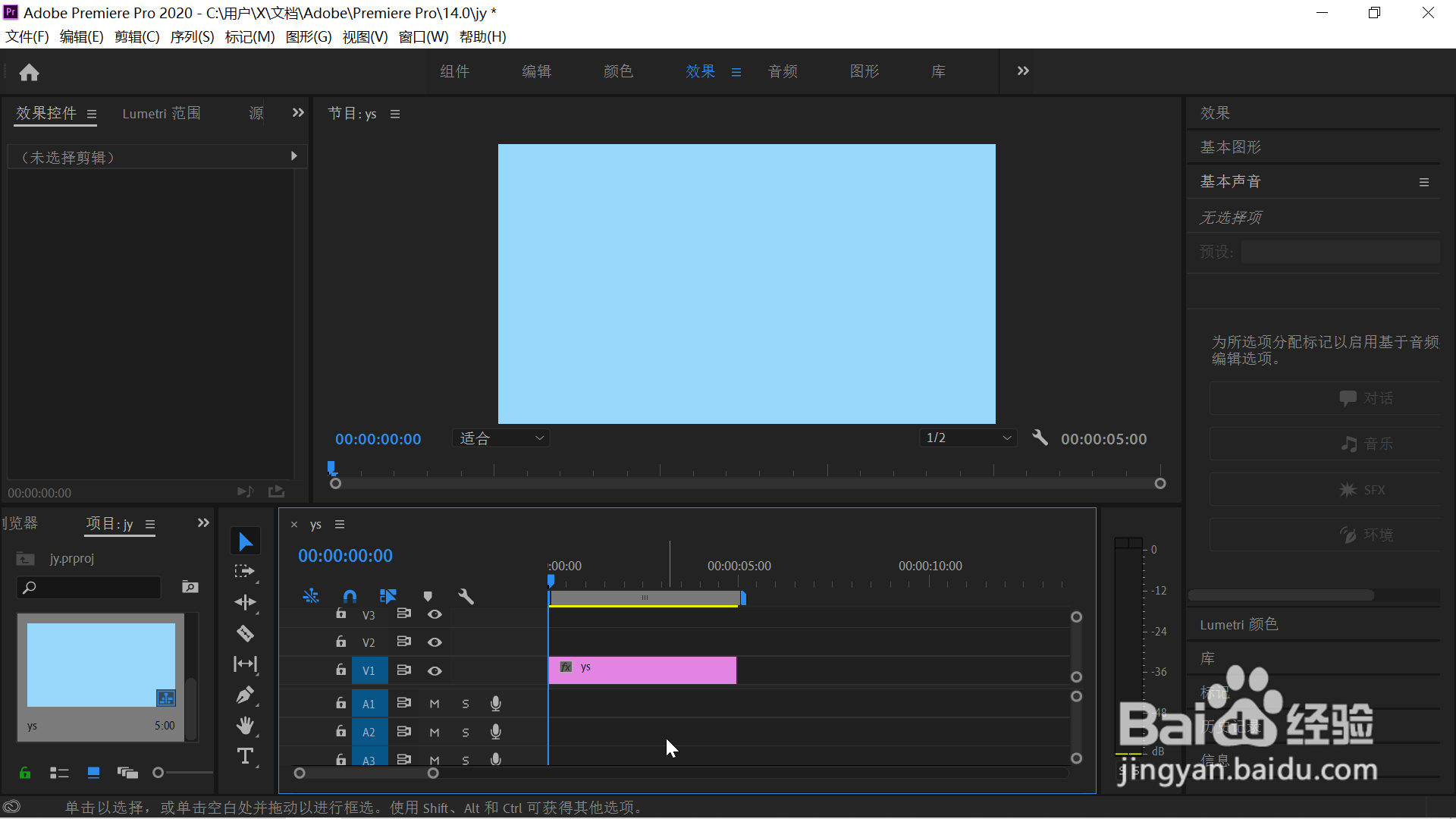Enable voice-over record on track A2
This screenshot has width=1456, height=819.
tap(495, 732)
